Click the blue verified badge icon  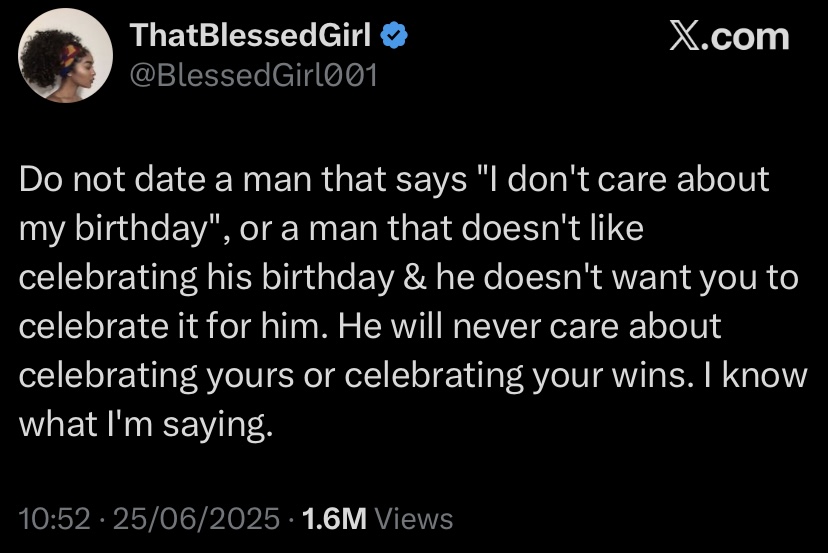click(394, 36)
